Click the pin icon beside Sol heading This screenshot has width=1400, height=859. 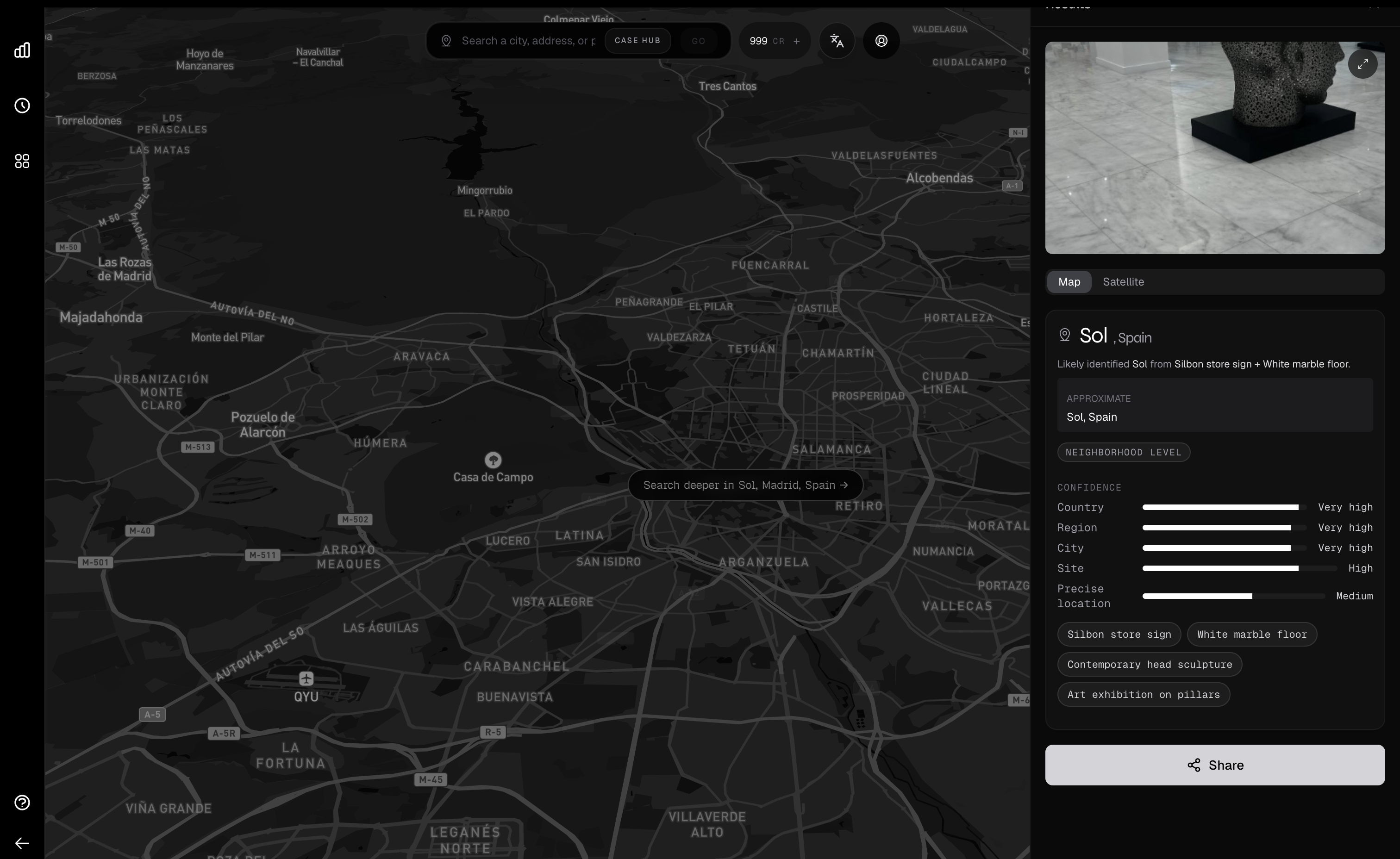[1065, 335]
